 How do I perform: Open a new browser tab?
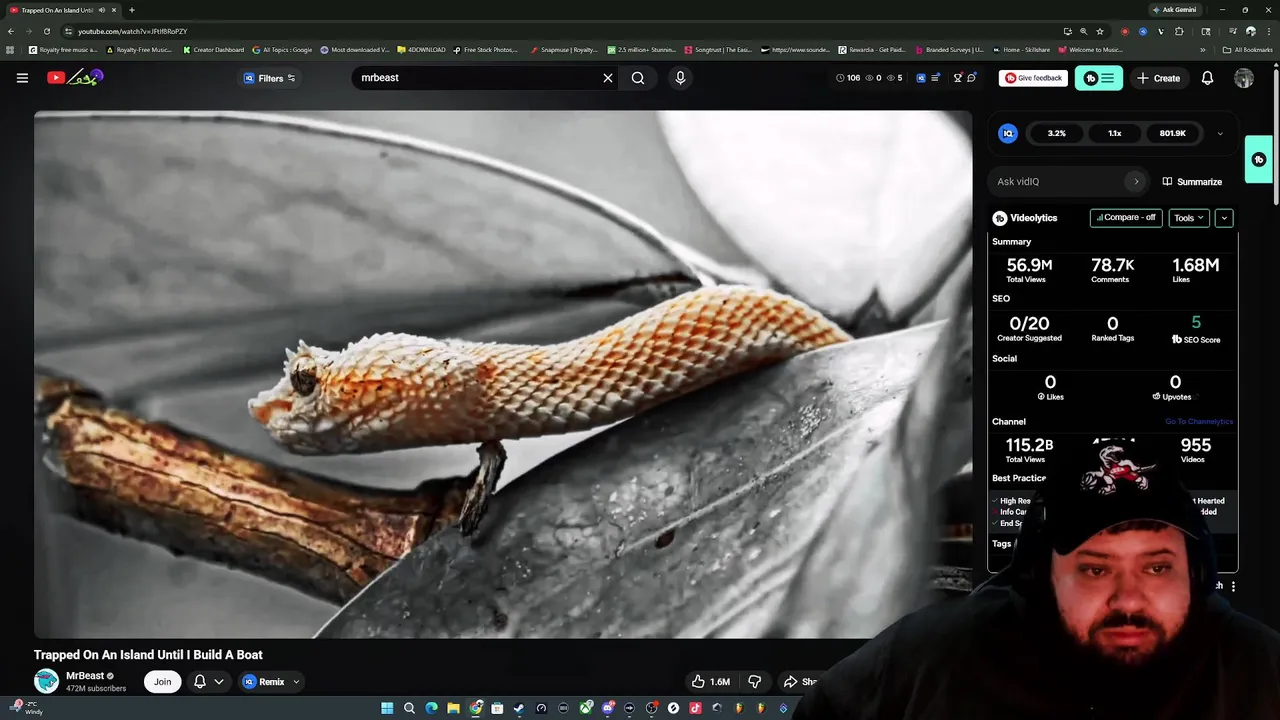(x=132, y=10)
